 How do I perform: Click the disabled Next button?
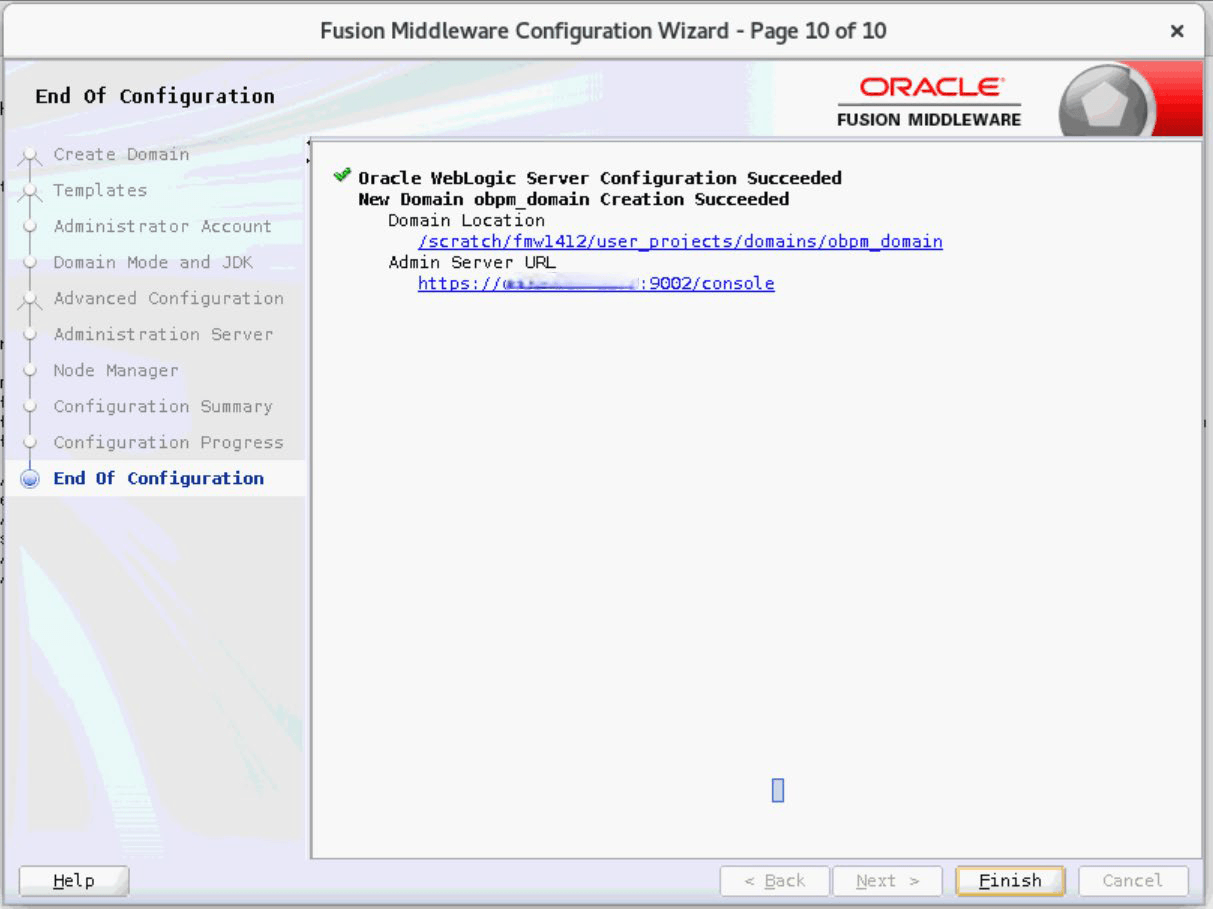click(x=887, y=881)
